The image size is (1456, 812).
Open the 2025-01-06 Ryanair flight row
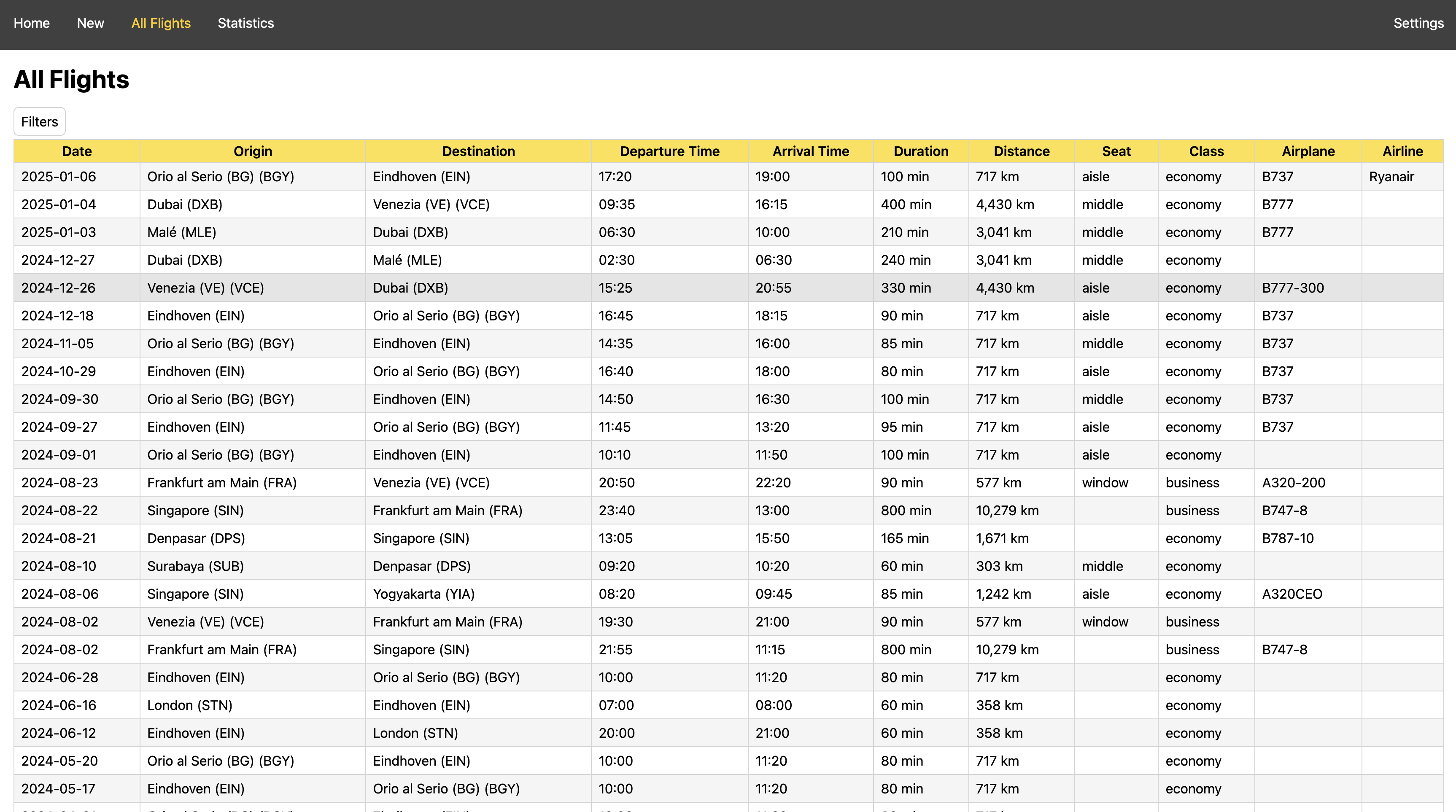(728, 176)
